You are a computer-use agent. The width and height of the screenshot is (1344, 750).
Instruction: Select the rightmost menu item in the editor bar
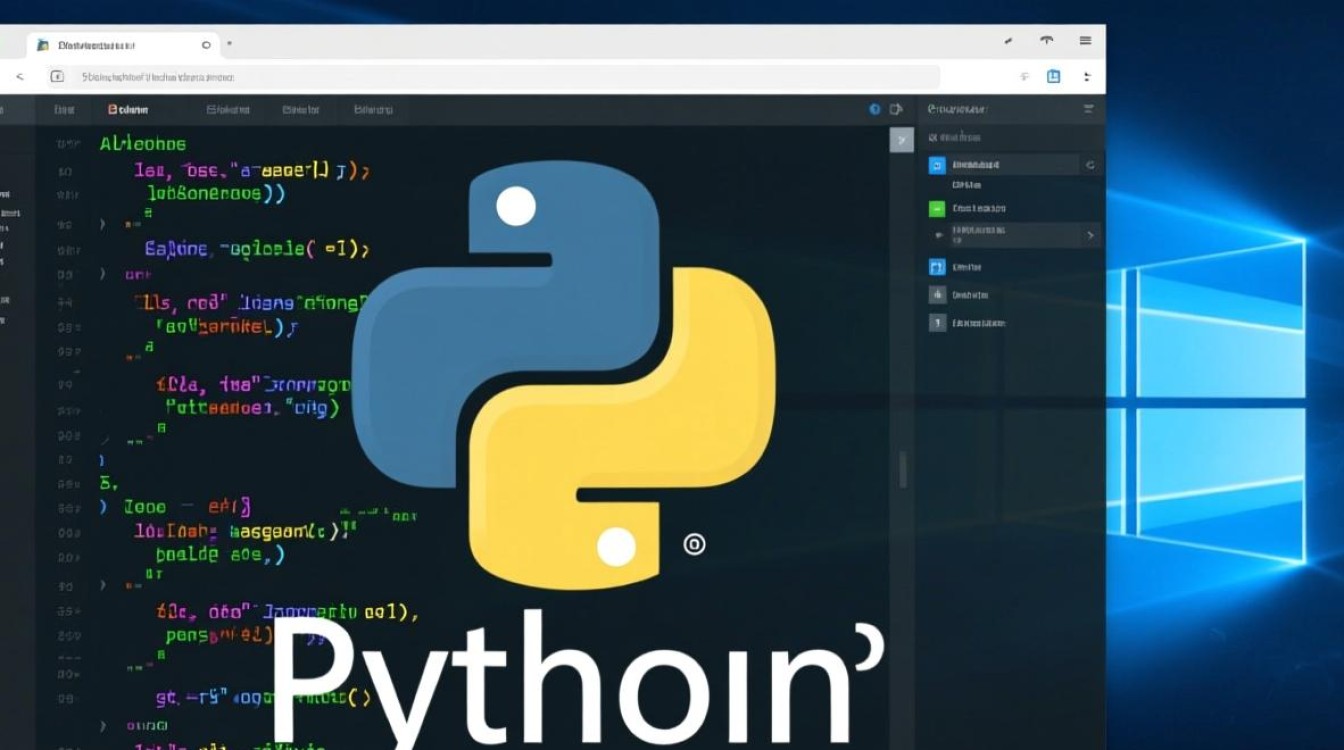(x=372, y=110)
